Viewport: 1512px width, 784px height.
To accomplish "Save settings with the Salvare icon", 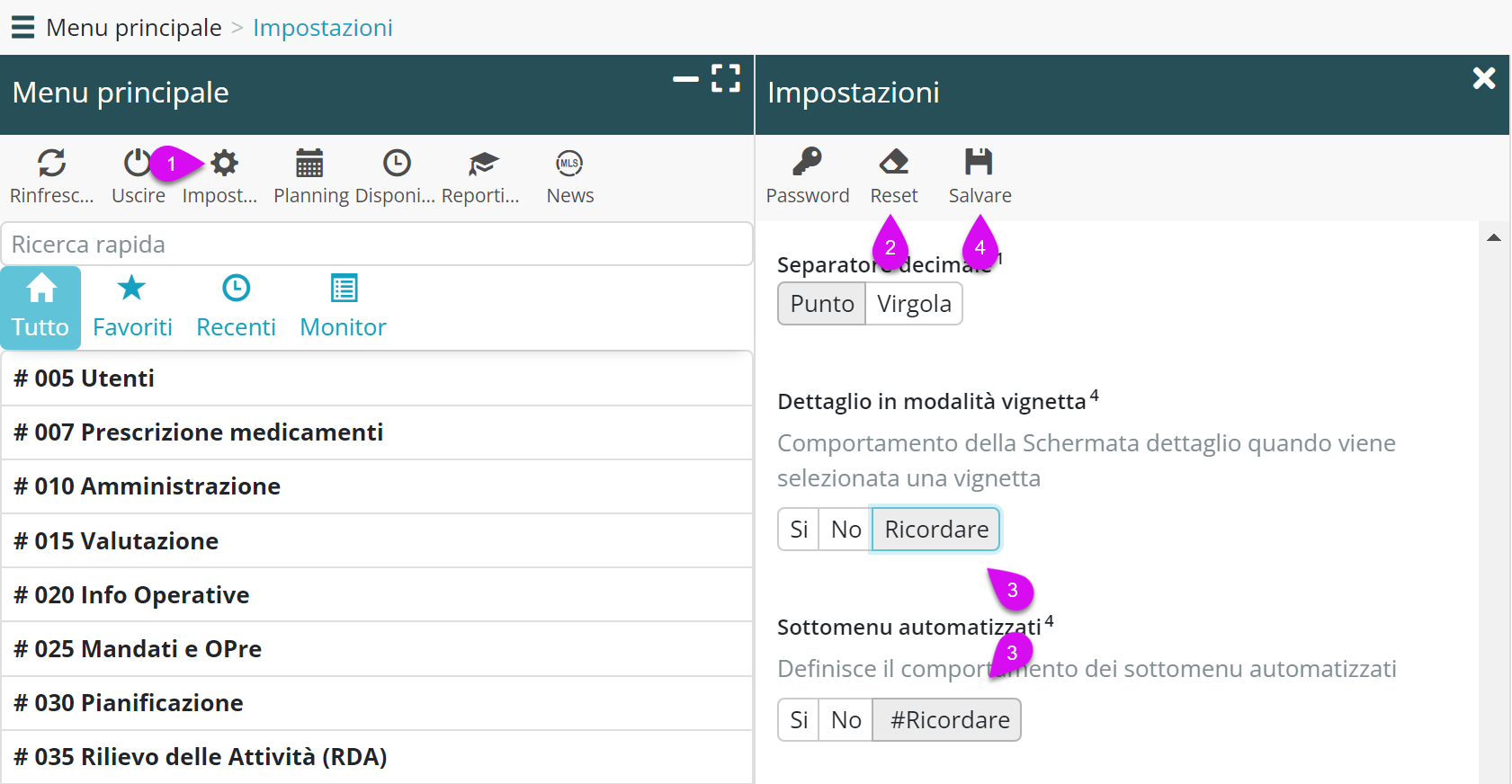I will (x=979, y=163).
